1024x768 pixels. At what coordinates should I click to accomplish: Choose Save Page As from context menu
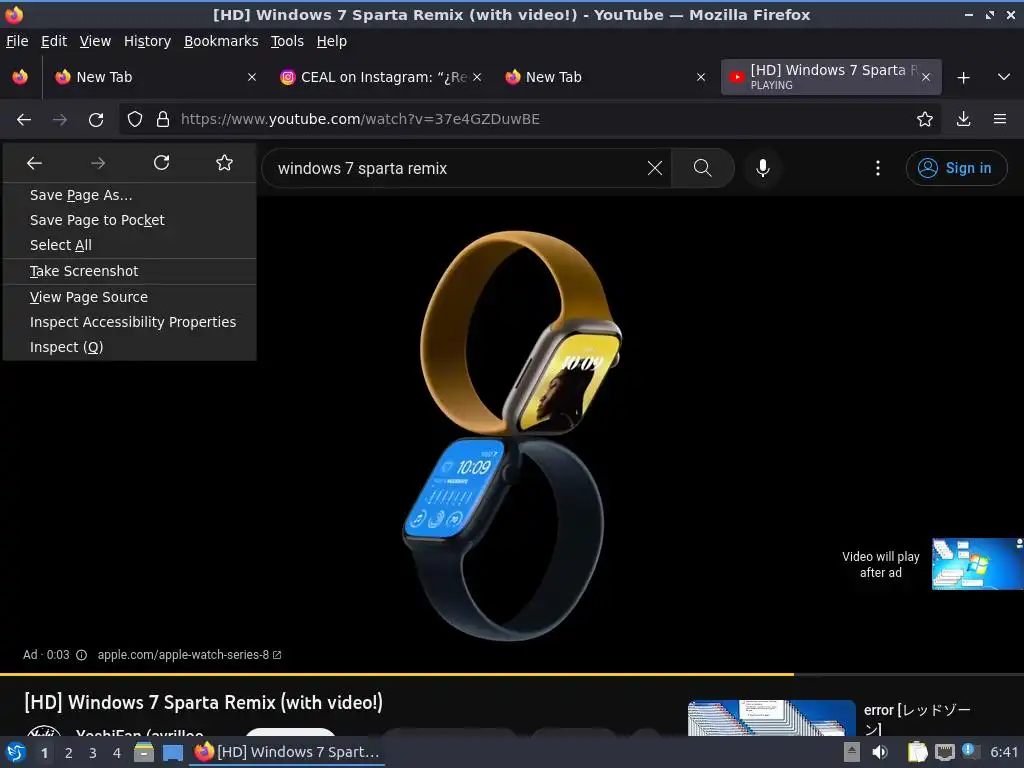[x=129, y=195]
